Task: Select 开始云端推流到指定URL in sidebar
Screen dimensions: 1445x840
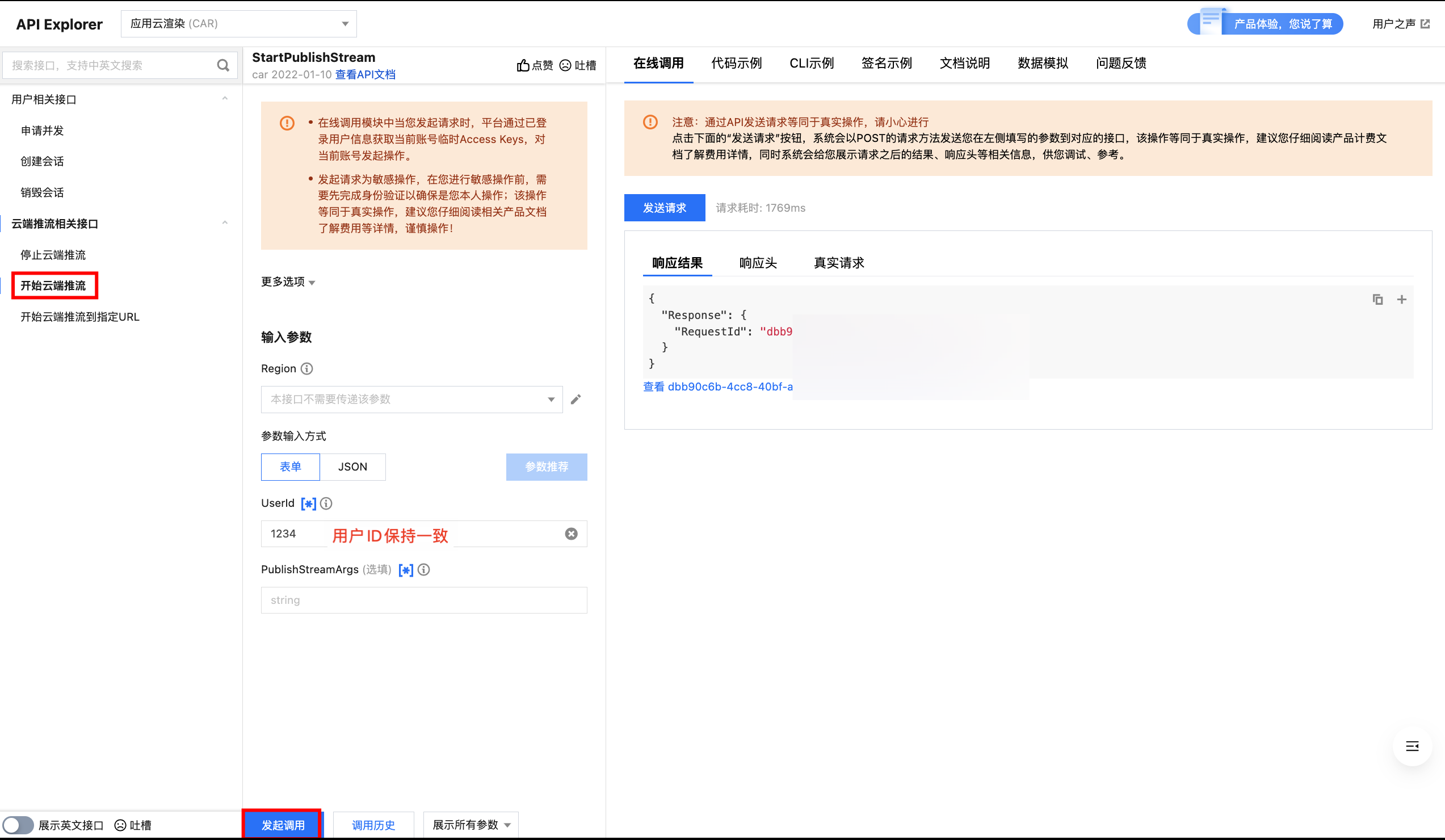Action: coord(79,317)
